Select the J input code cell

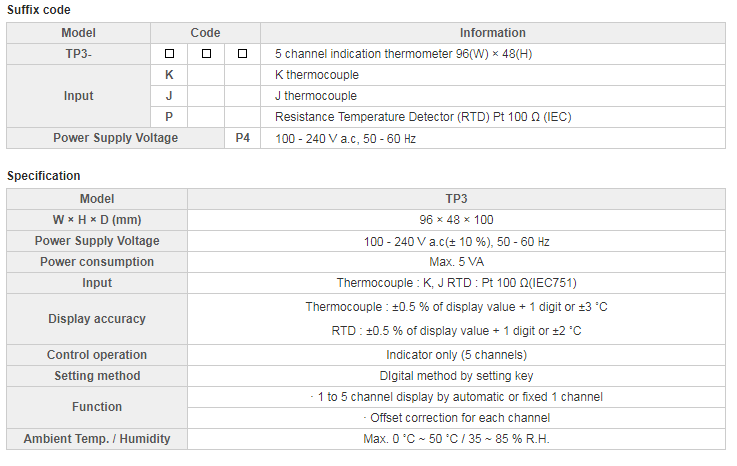[169, 96]
